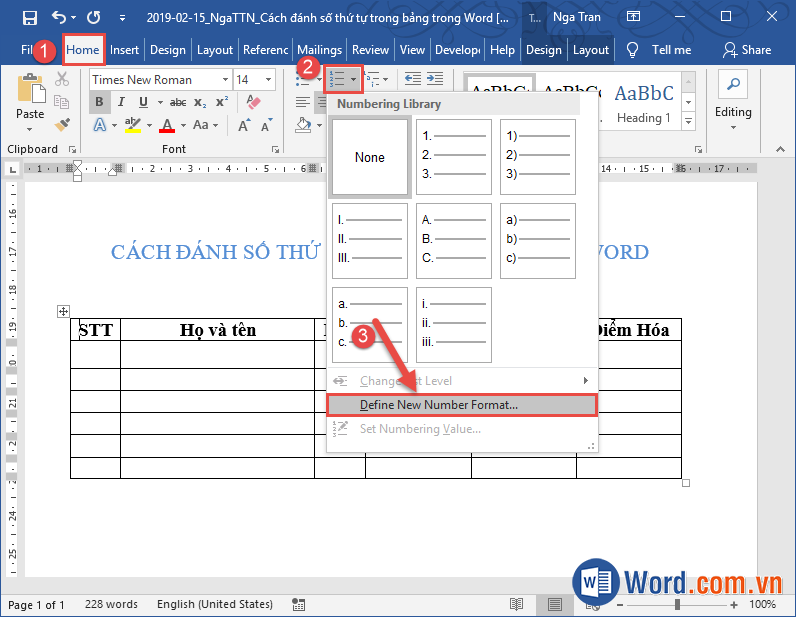Select the Format Painter brush

pos(62,125)
